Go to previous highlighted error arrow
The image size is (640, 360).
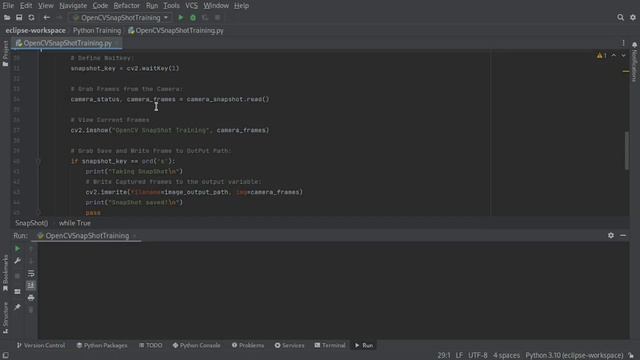613,56
